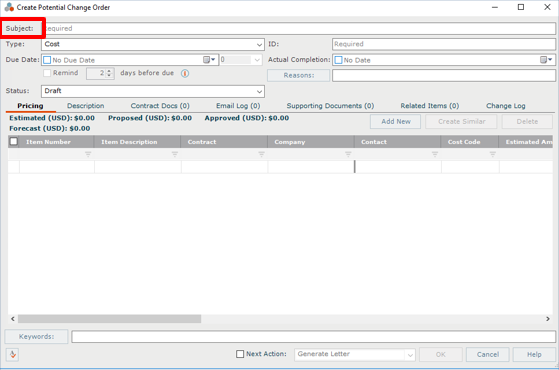Click the Subject label button
Viewport: 559px width, 370px height.
[22, 29]
